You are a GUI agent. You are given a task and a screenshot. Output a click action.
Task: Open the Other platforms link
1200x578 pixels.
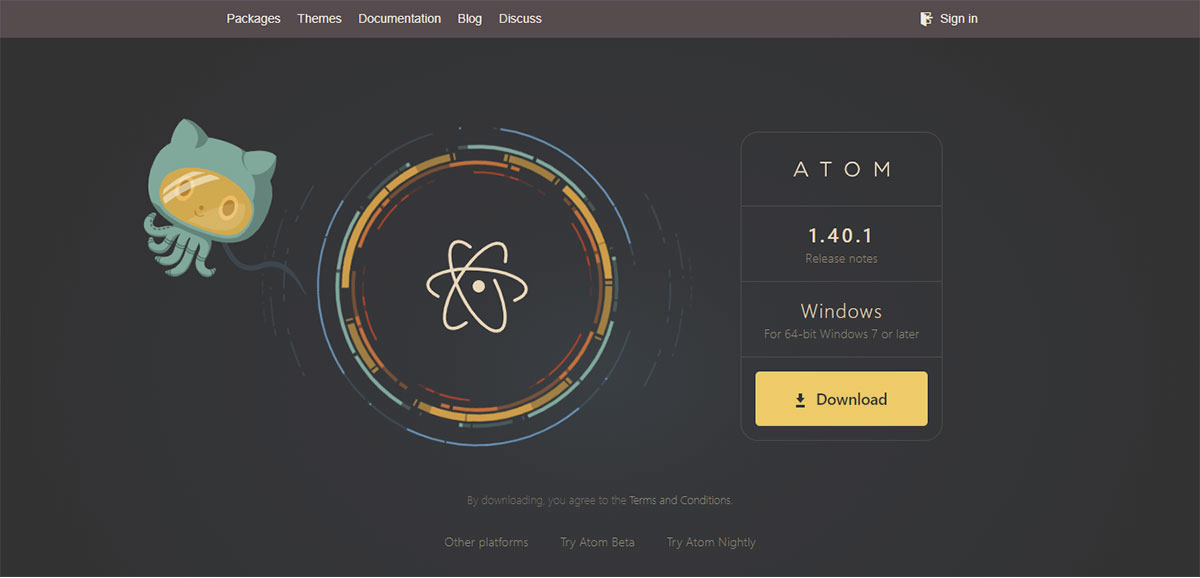pos(486,542)
